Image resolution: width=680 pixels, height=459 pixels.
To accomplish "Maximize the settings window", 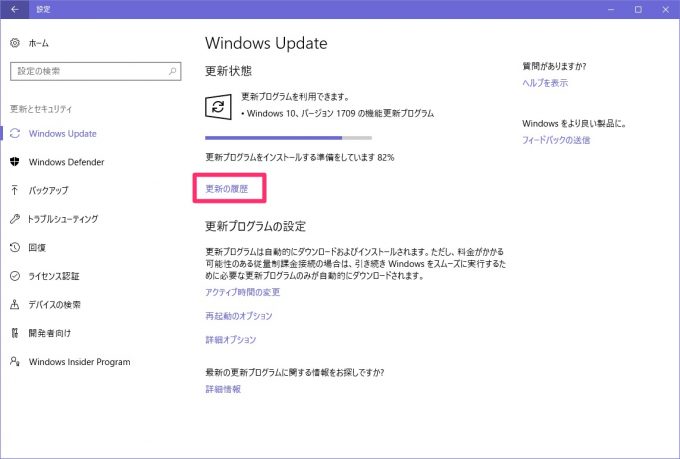I will pyautogui.click(x=638, y=9).
